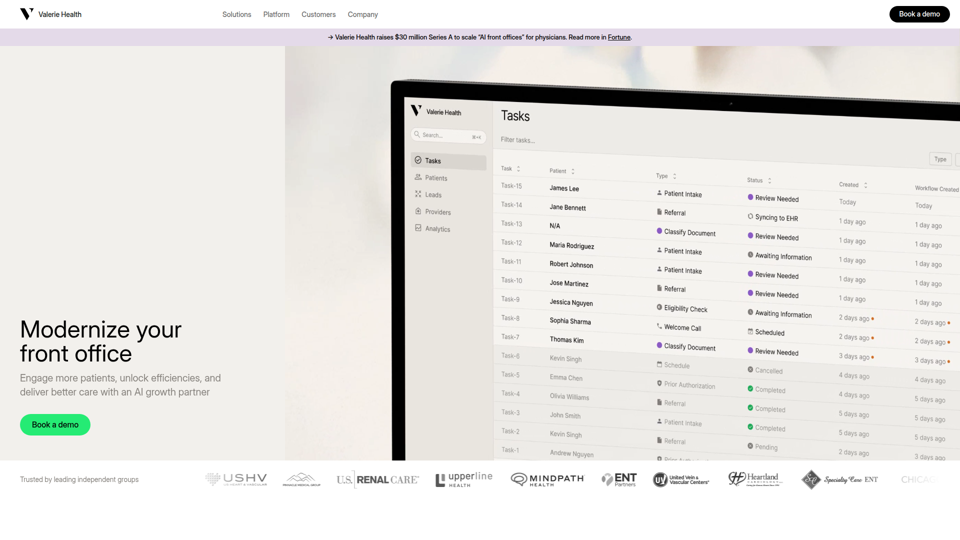The image size is (960, 540).
Task: Click the search magnifier icon in mockup
Action: pos(417,134)
